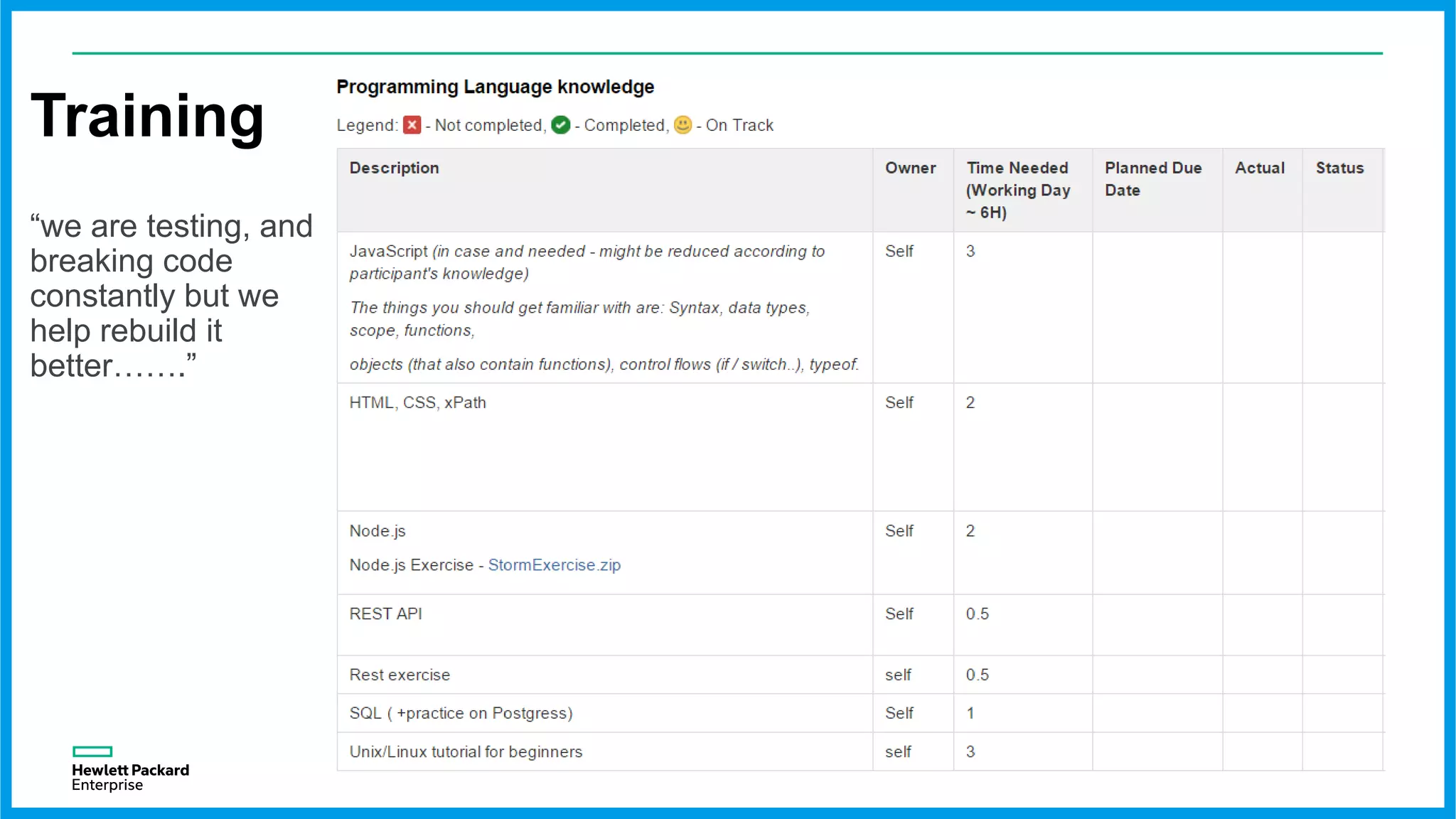Open the StormExercise.zip link
The image size is (1456, 819).
pos(554,565)
